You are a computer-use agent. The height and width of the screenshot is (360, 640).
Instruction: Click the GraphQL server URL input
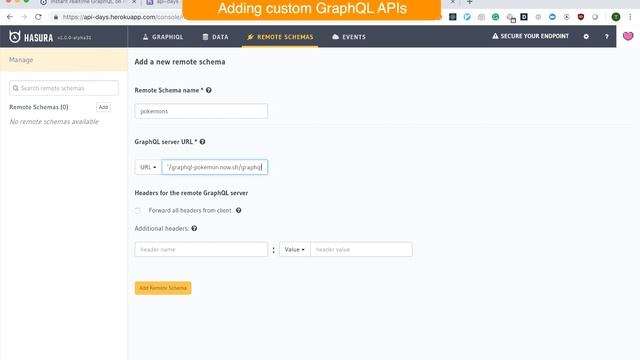(x=215, y=167)
